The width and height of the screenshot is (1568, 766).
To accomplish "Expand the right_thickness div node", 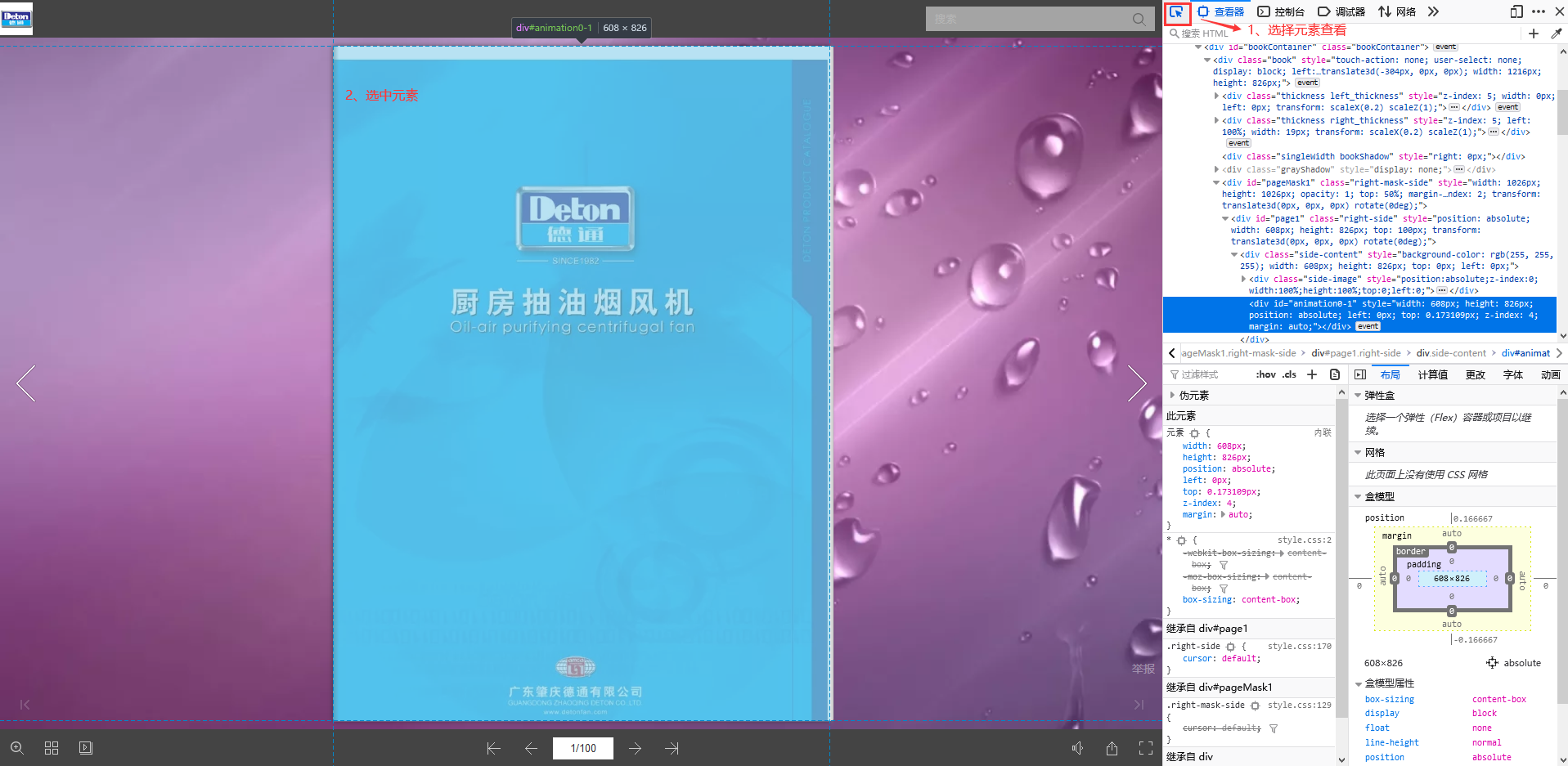I will tap(1216, 120).
